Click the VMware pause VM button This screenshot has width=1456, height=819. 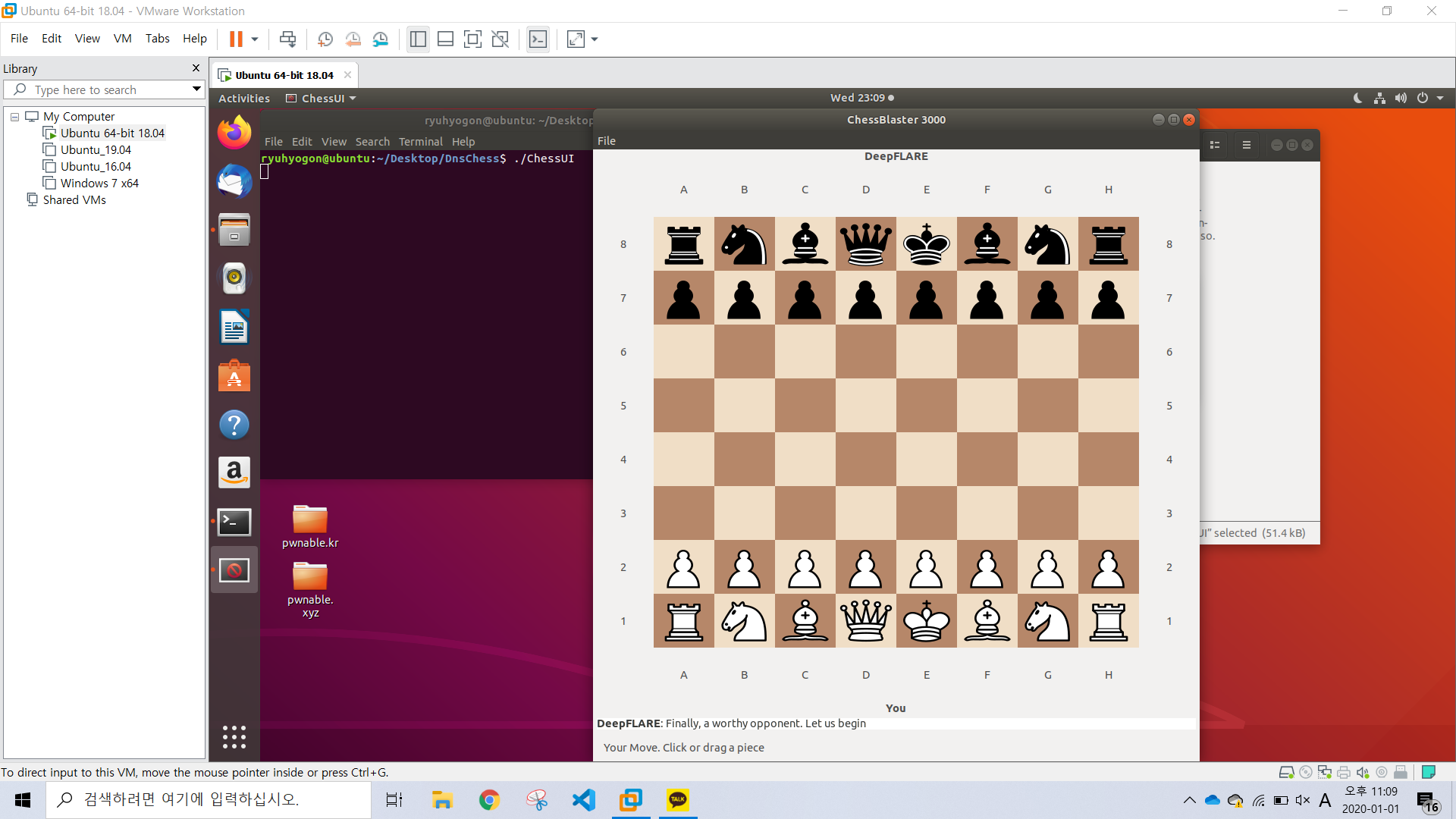tap(236, 39)
